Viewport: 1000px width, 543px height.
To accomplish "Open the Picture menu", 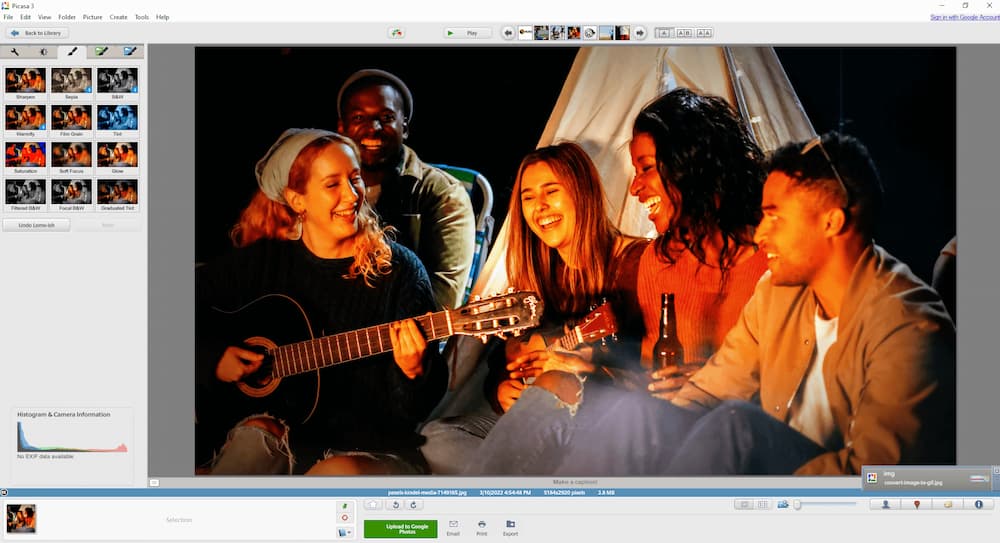I will click(x=92, y=17).
